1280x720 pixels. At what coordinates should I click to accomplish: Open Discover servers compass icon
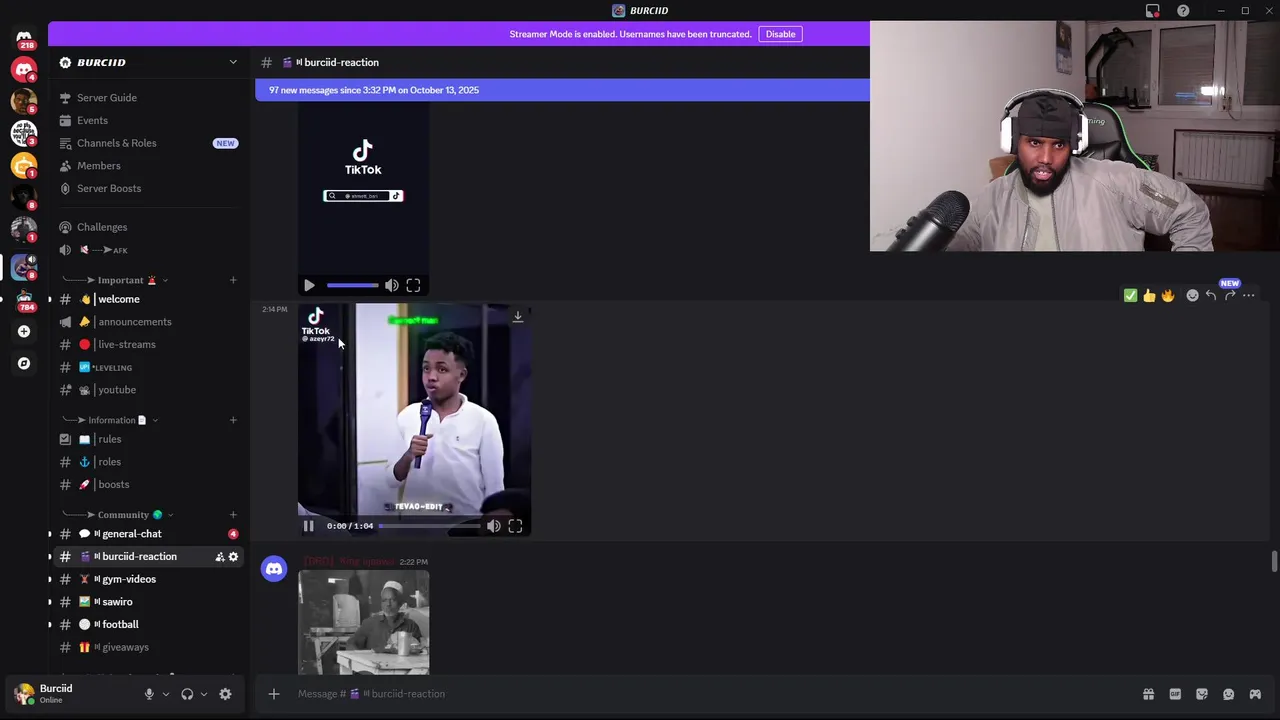[x=24, y=363]
